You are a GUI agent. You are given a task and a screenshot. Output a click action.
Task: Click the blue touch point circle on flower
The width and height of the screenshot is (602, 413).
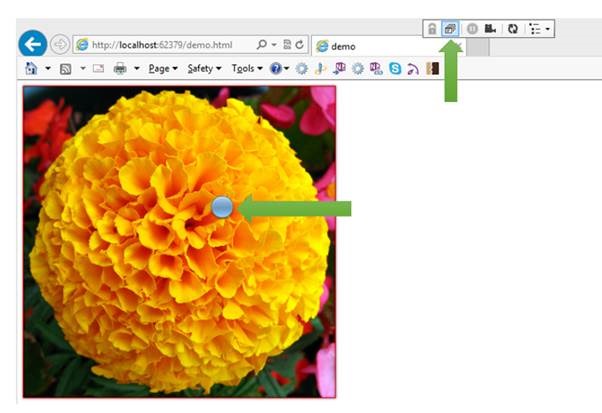222,207
